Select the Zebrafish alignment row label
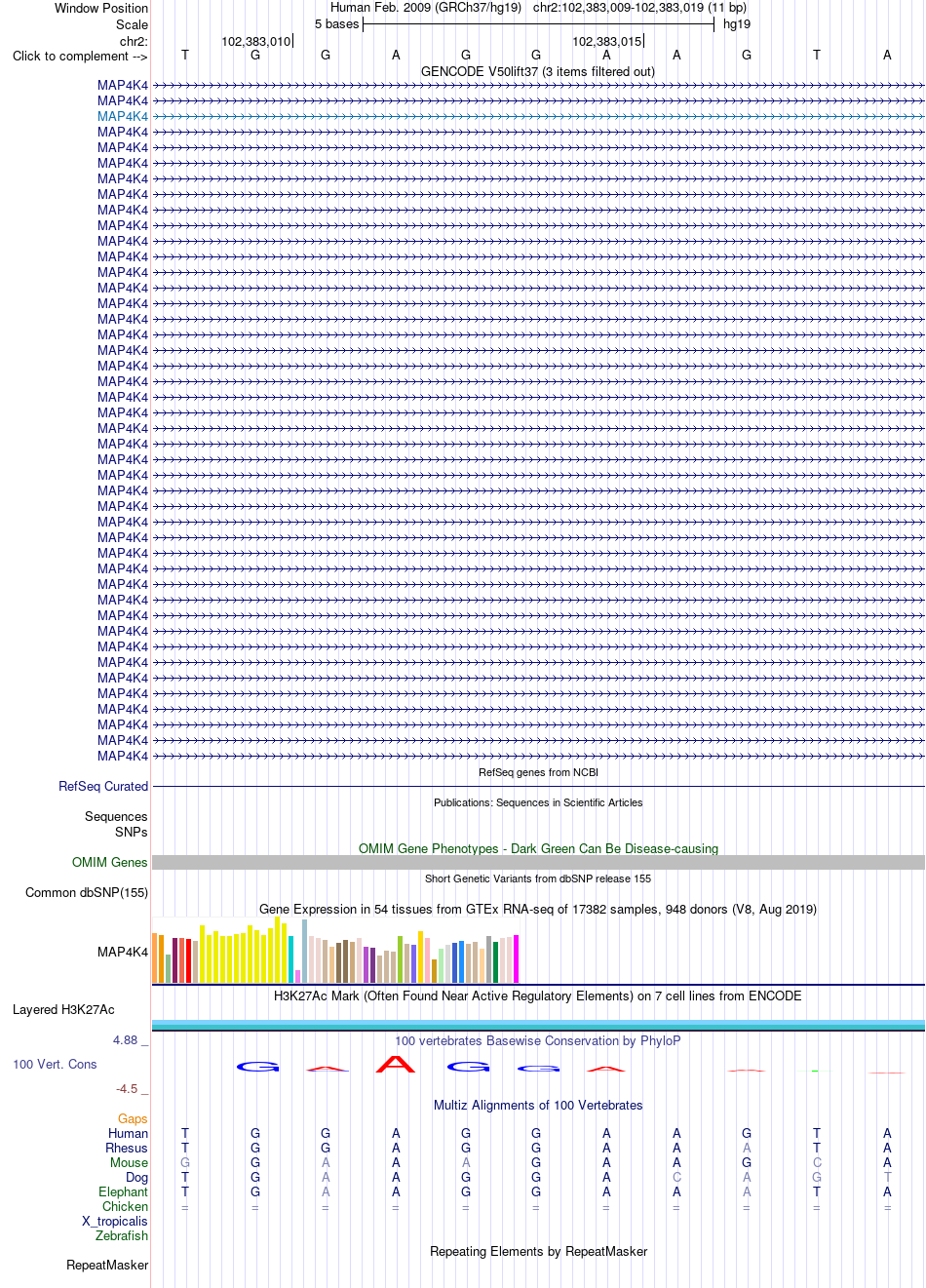926x1288 pixels. pos(122,1236)
